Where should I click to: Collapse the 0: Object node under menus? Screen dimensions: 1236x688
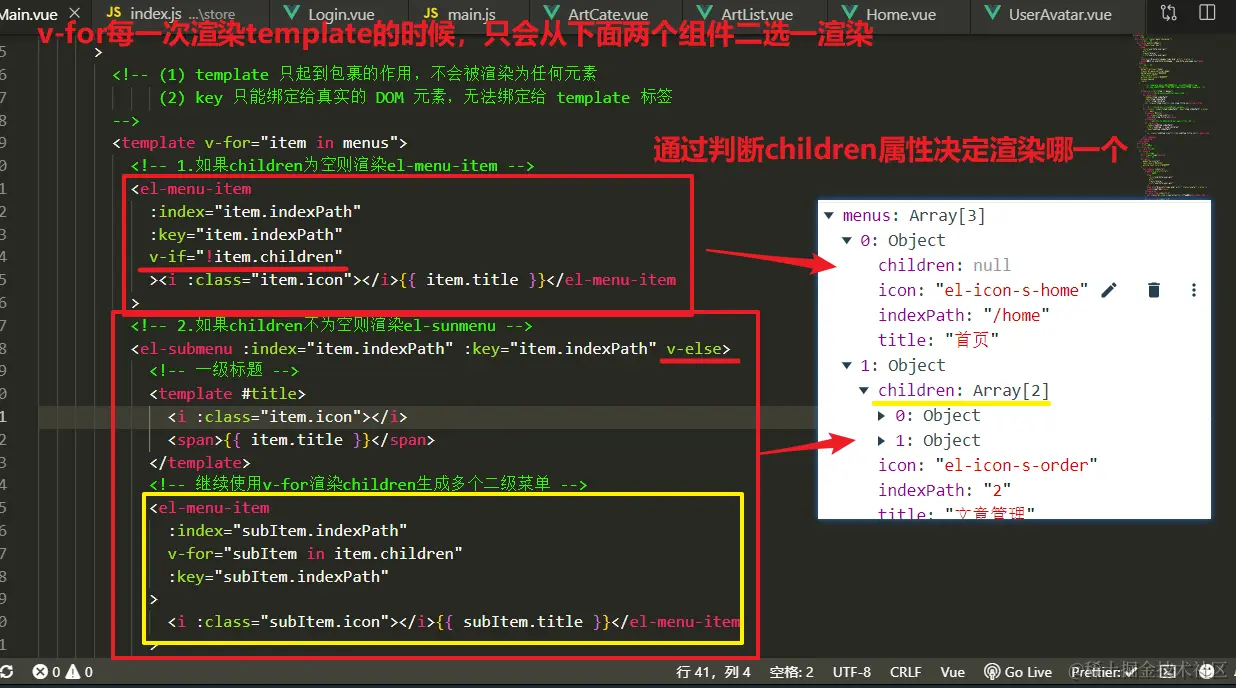coord(847,240)
